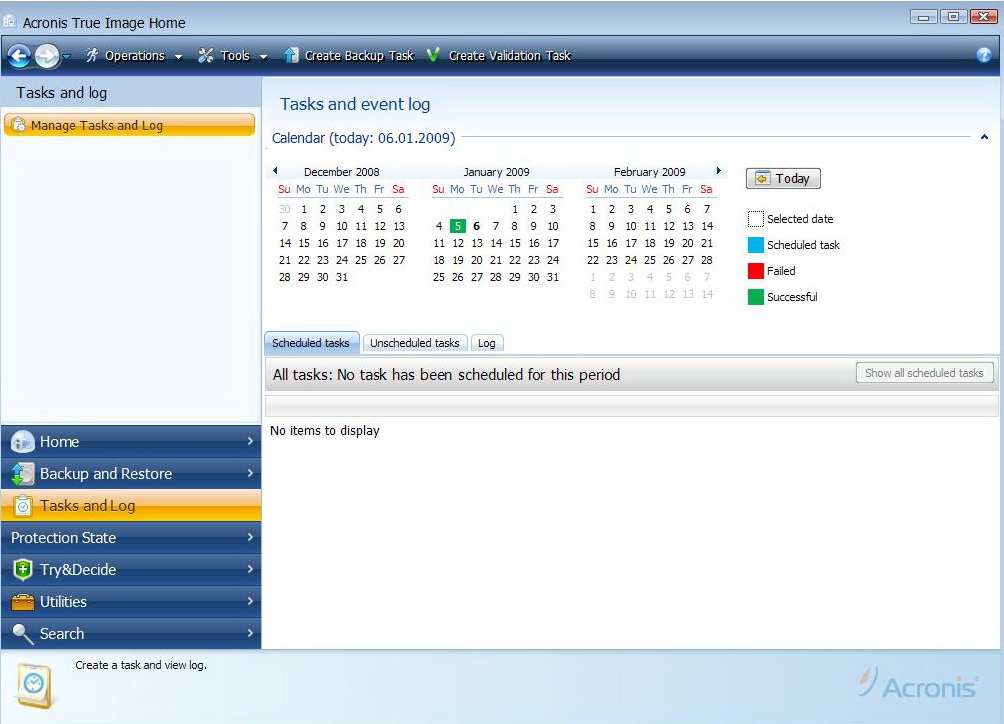Click February 2009 month header
The width and height of the screenshot is (1004, 724).
(649, 172)
